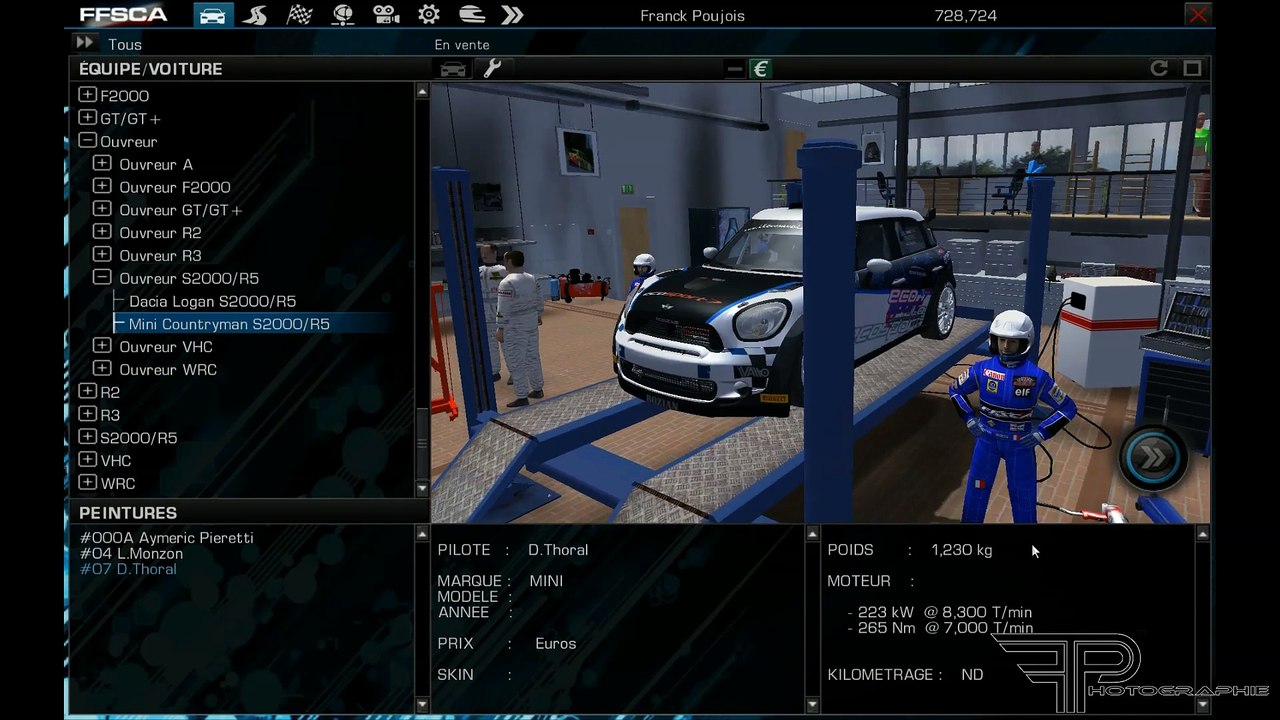
Task: Click the FFSCA logo
Action: click(124, 15)
